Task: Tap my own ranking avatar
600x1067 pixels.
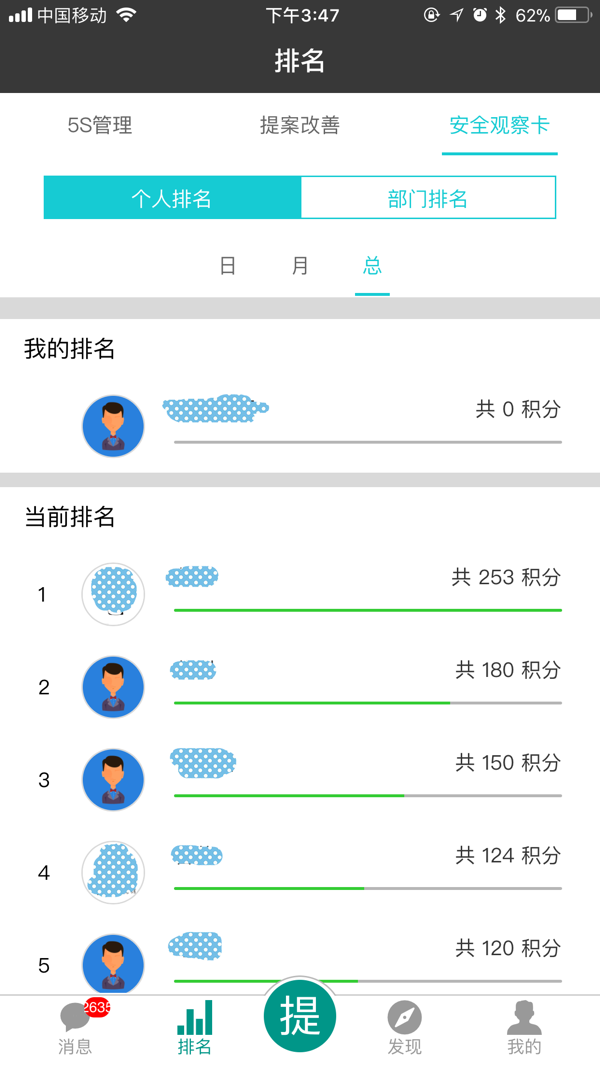Action: pos(113,426)
